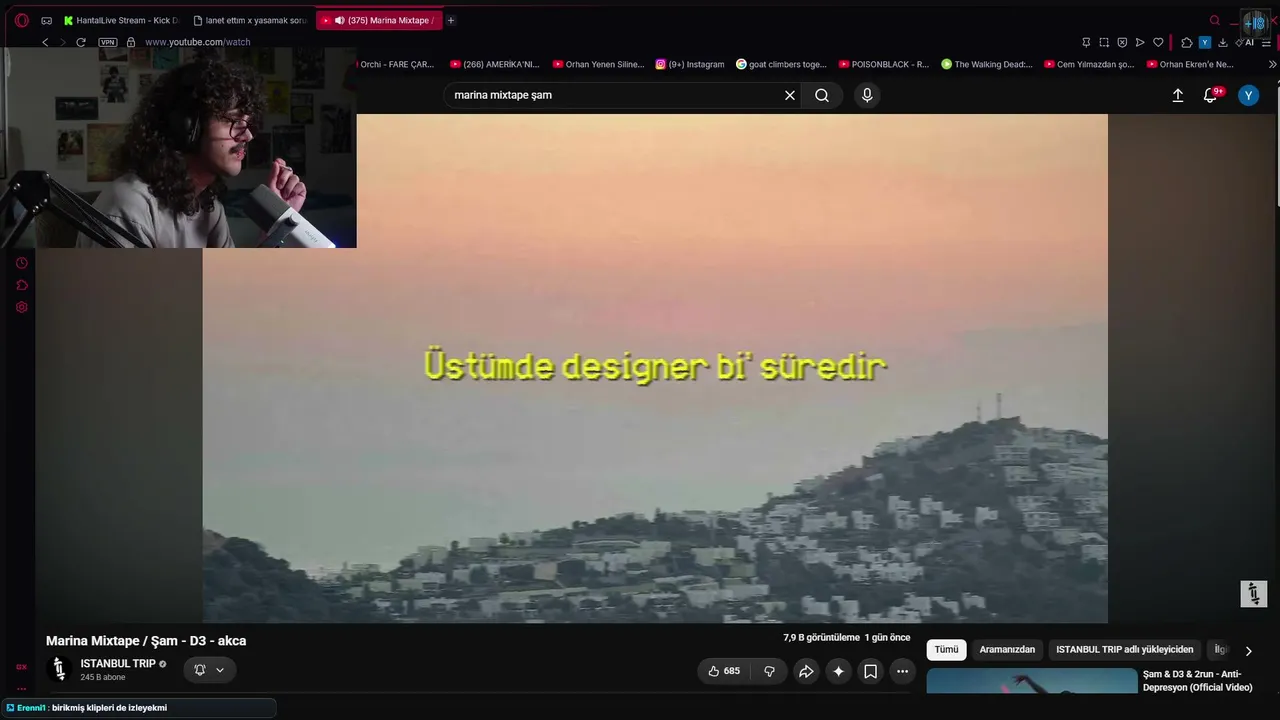Toggle the VPN badge in address bar

(x=107, y=42)
